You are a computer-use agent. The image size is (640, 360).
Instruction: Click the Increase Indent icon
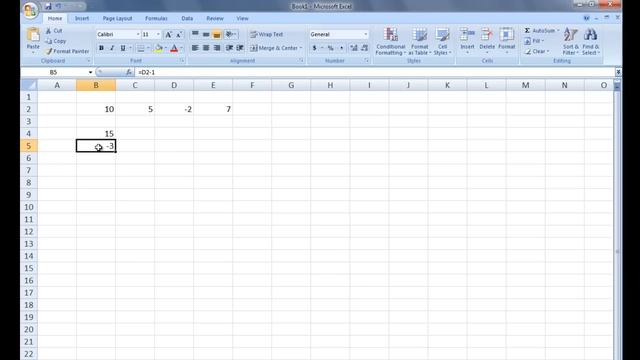tap(240, 48)
